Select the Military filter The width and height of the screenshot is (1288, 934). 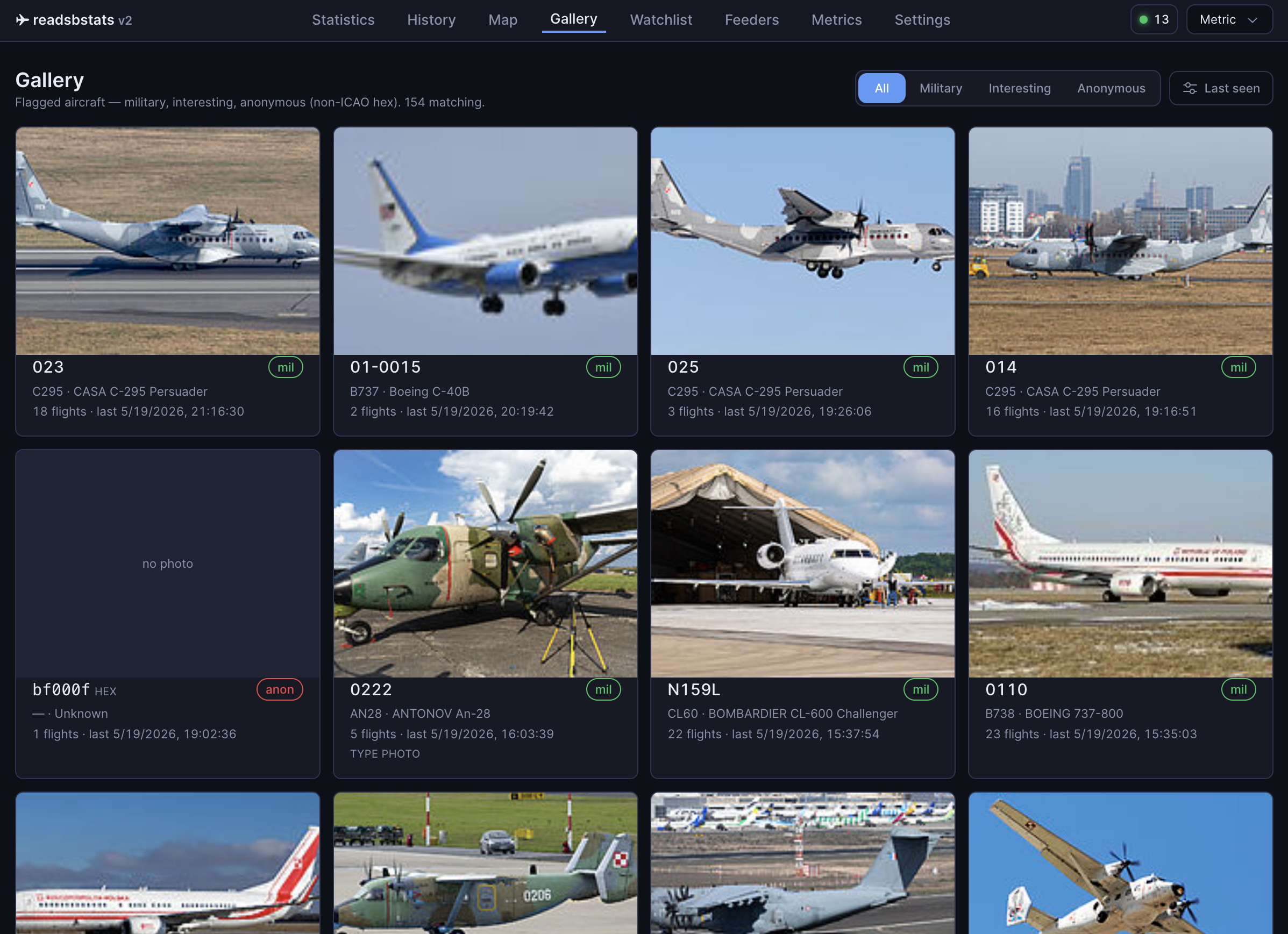click(941, 88)
